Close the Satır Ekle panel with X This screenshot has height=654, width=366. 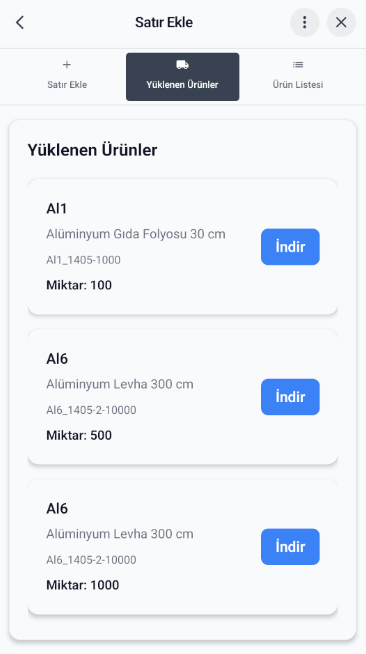point(341,23)
